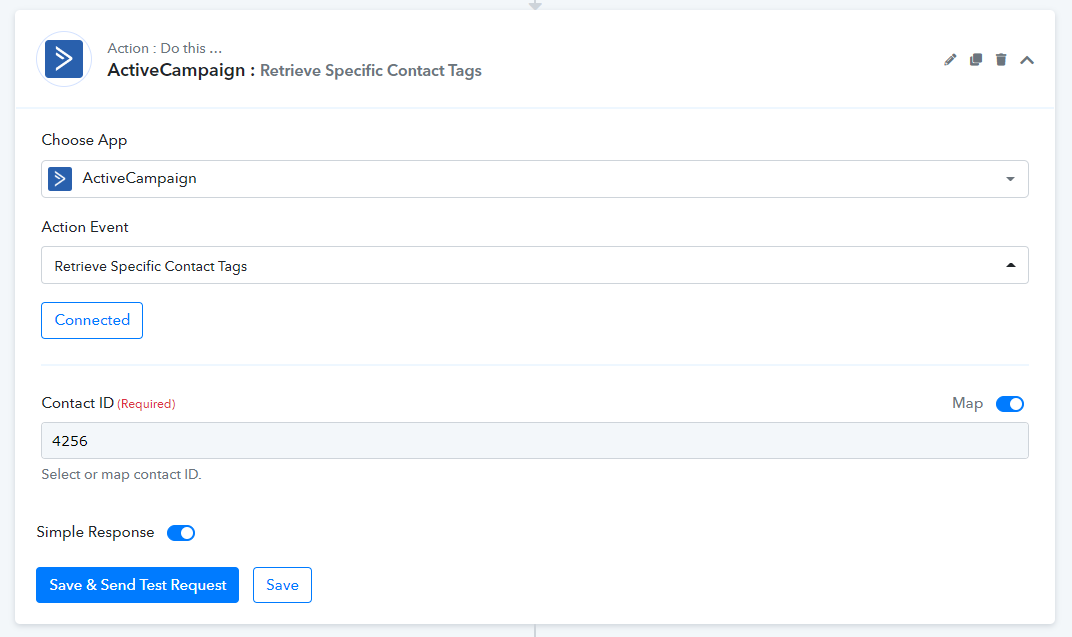This screenshot has width=1072, height=637.
Task: Toggle the Simple Response switch
Action: (181, 533)
